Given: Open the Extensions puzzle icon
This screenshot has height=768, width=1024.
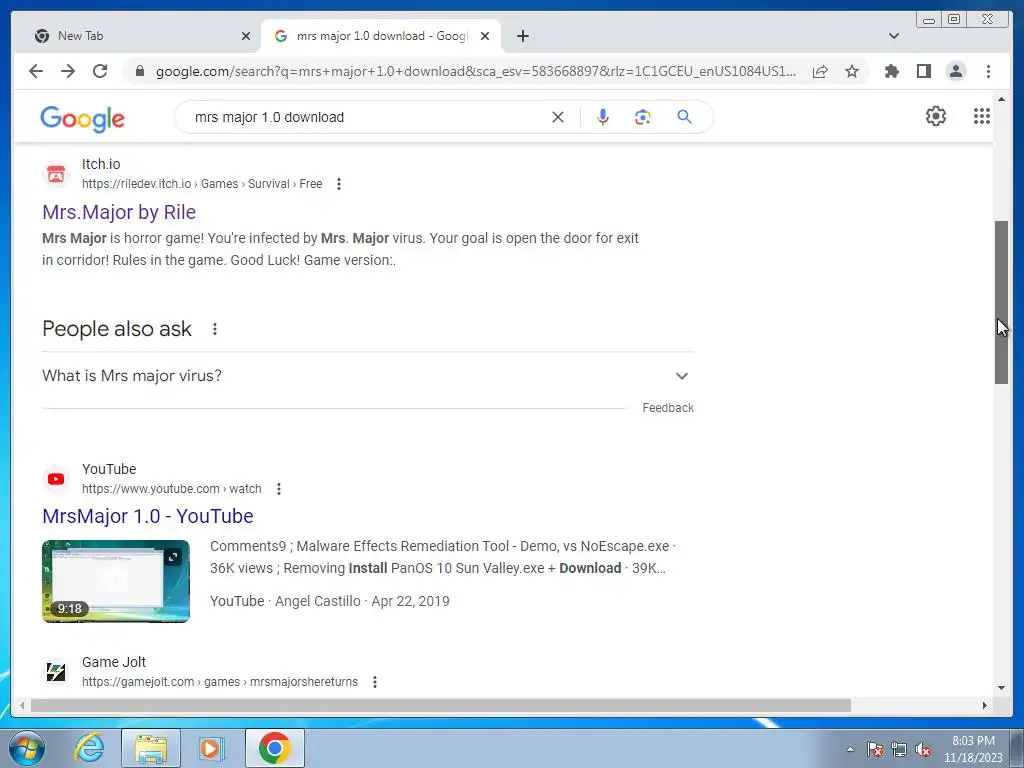Looking at the screenshot, I should pyautogui.click(x=891, y=71).
